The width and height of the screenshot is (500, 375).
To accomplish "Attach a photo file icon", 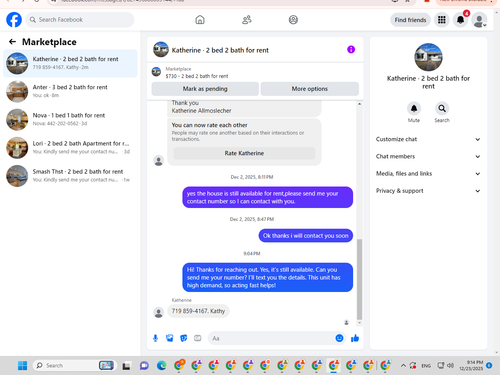I will 170,338.
